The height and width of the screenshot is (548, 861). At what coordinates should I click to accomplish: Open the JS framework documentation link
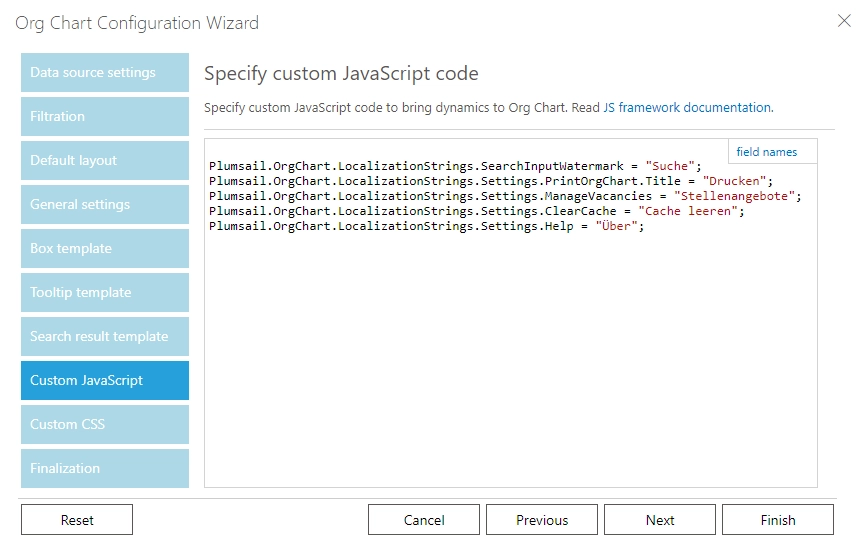pos(687,108)
